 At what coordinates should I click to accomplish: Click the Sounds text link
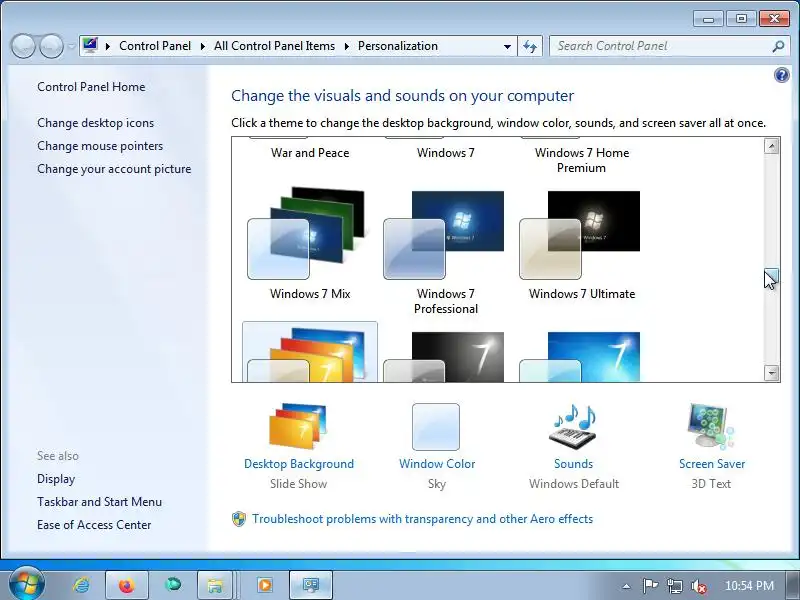click(573, 464)
